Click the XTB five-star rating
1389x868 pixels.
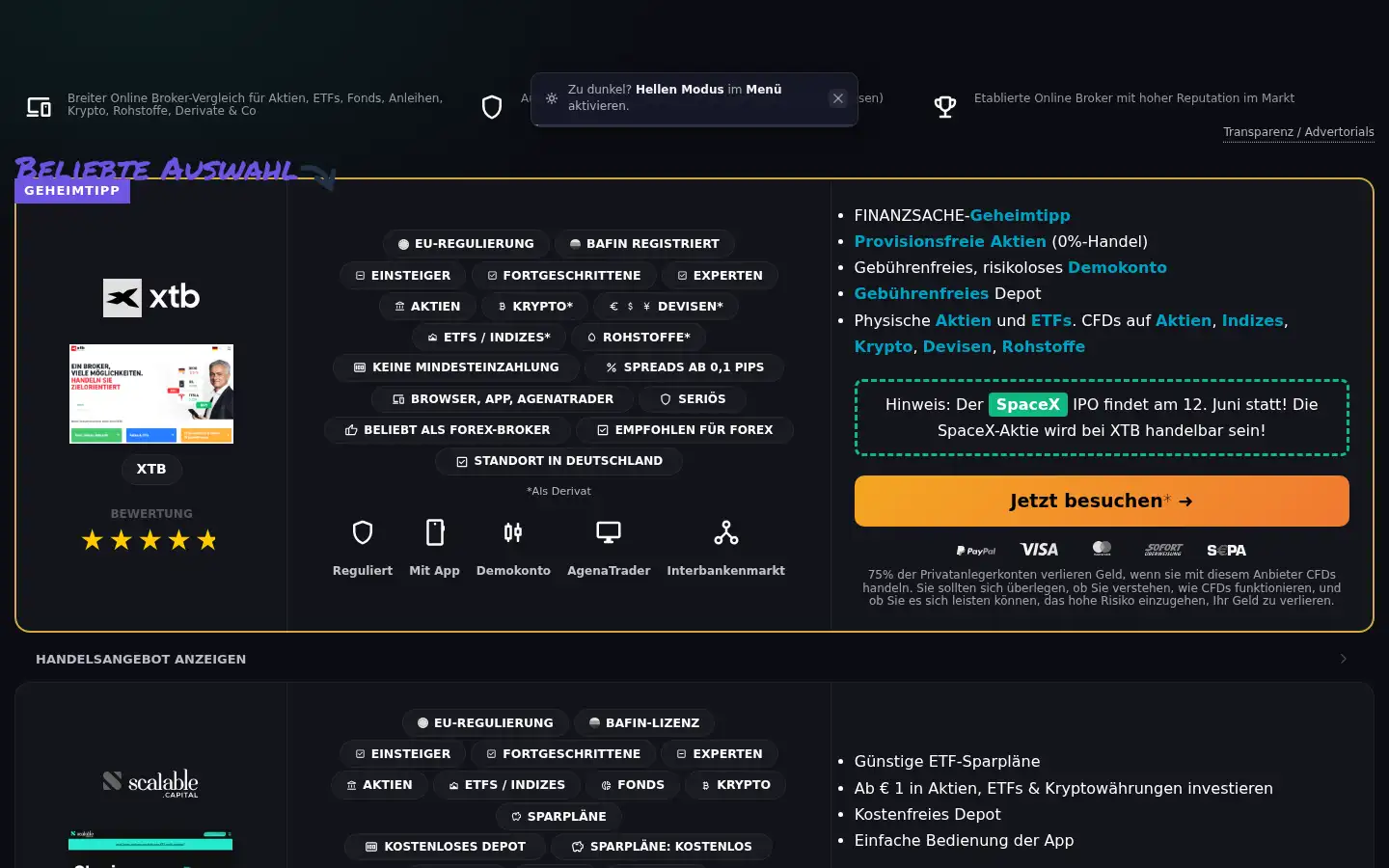[x=150, y=540]
